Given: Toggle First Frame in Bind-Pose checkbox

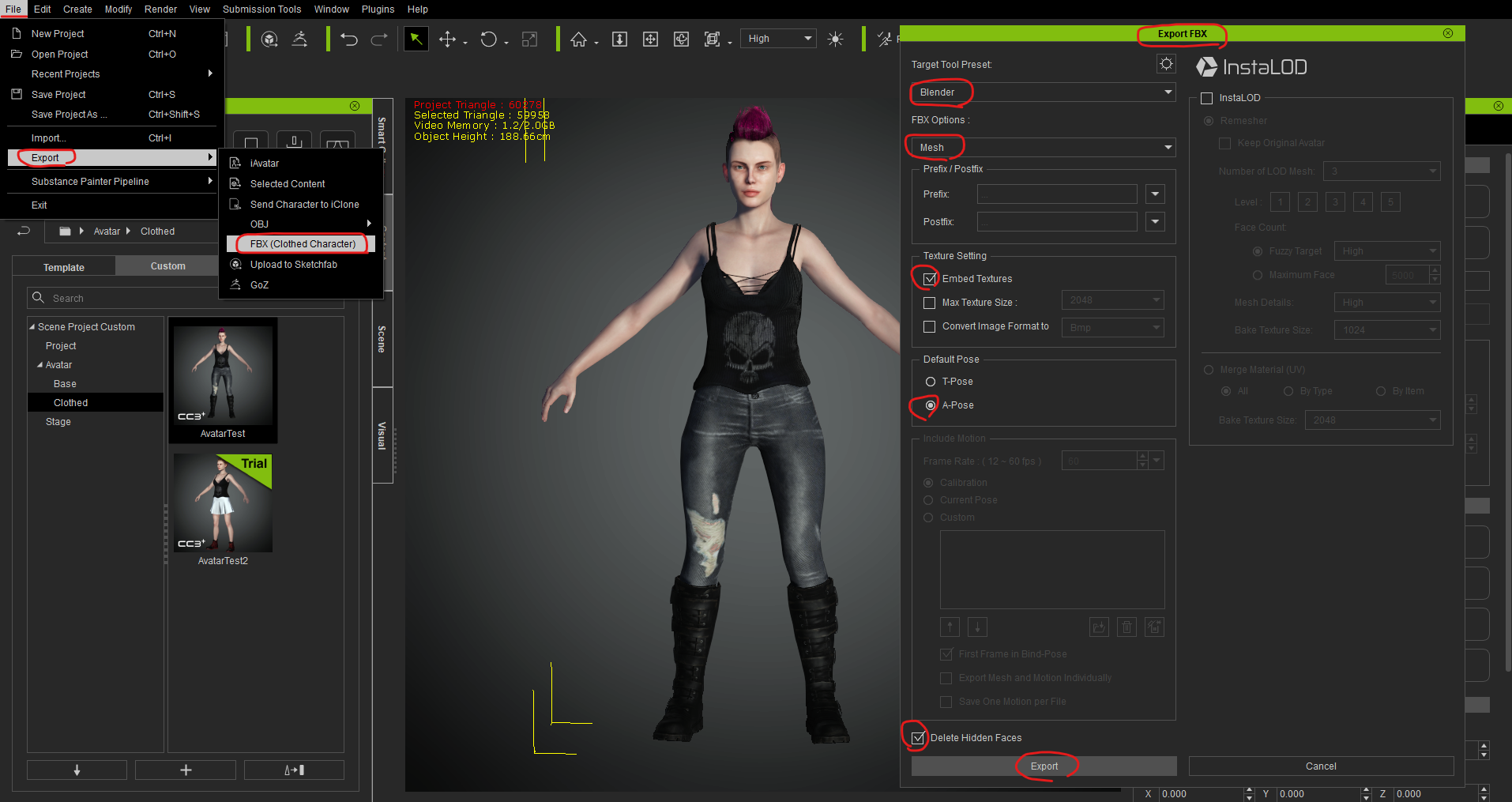Looking at the screenshot, I should pos(946,654).
